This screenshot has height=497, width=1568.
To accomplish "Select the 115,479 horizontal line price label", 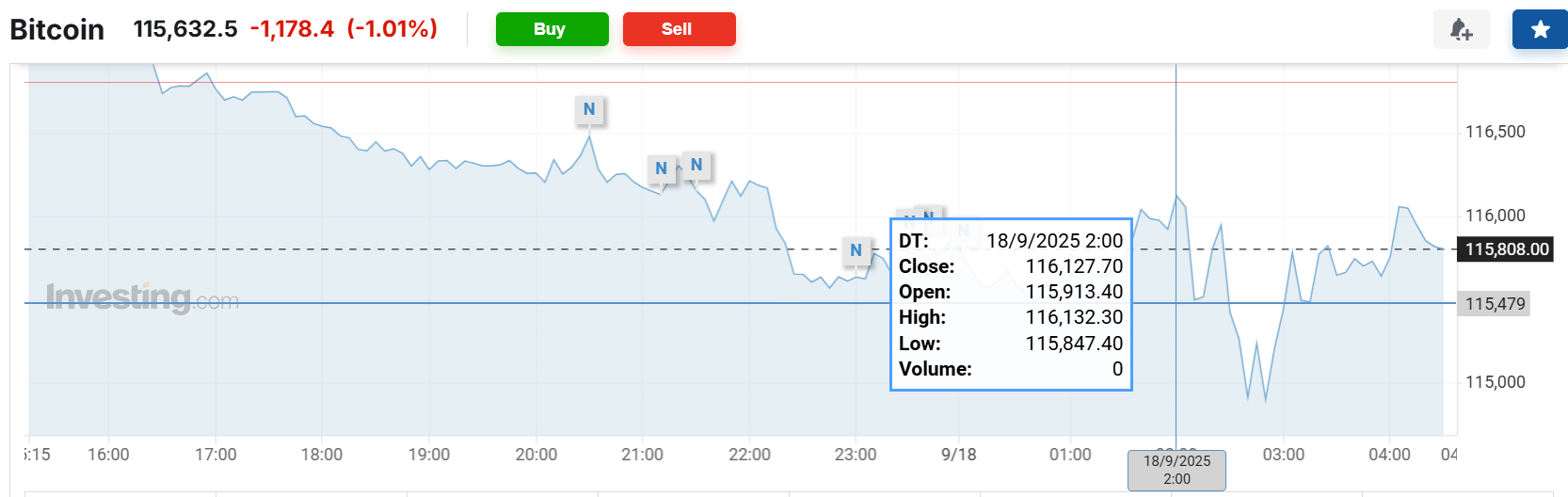I will click(1495, 304).
